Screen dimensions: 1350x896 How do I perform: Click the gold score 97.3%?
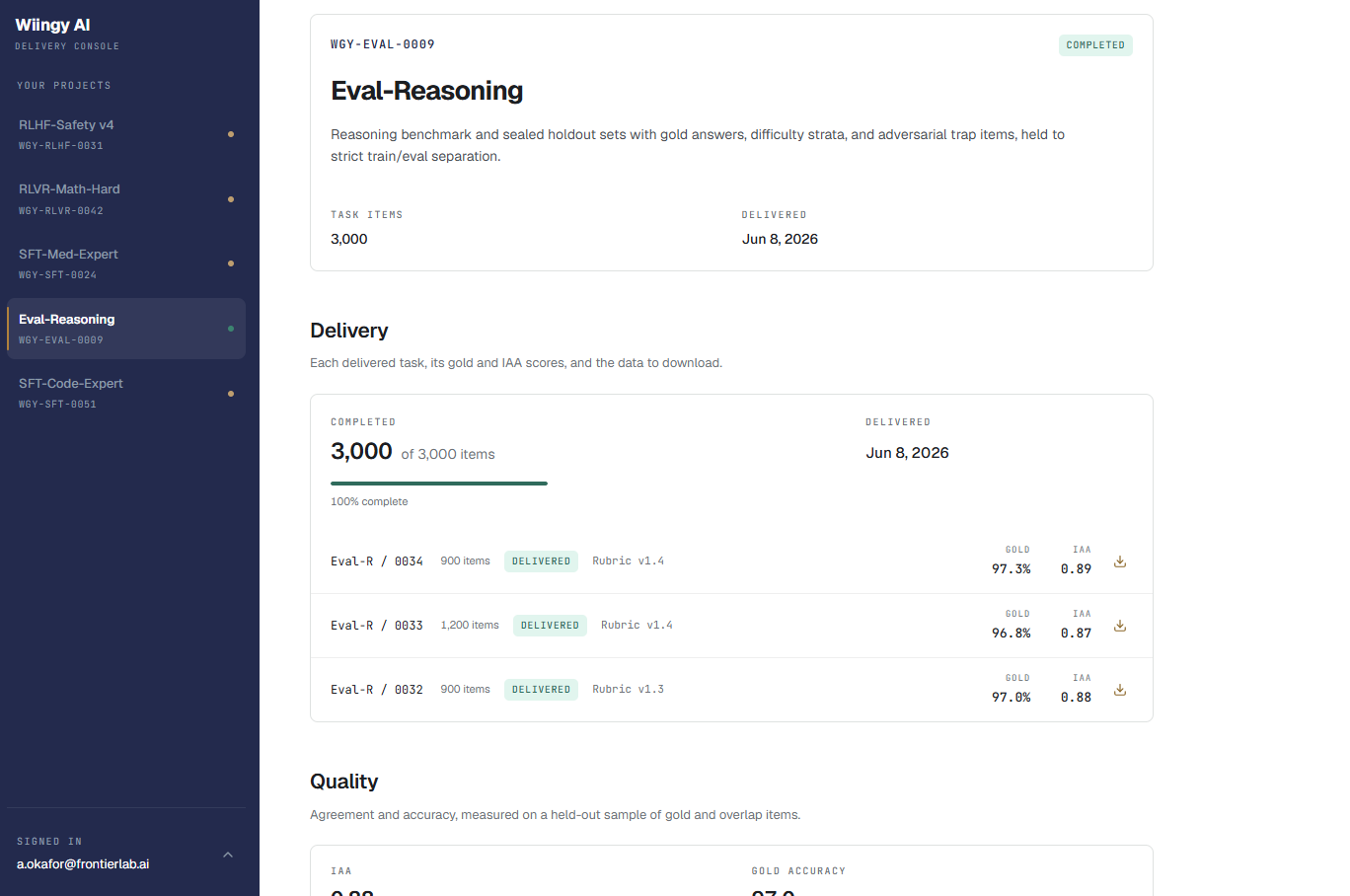(x=1012, y=569)
